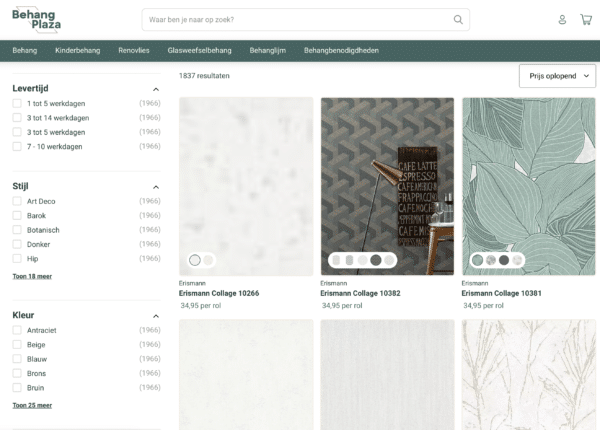Select the dark grey swatch on Collage 10382
The height and width of the screenshot is (430, 600).
pos(376,260)
